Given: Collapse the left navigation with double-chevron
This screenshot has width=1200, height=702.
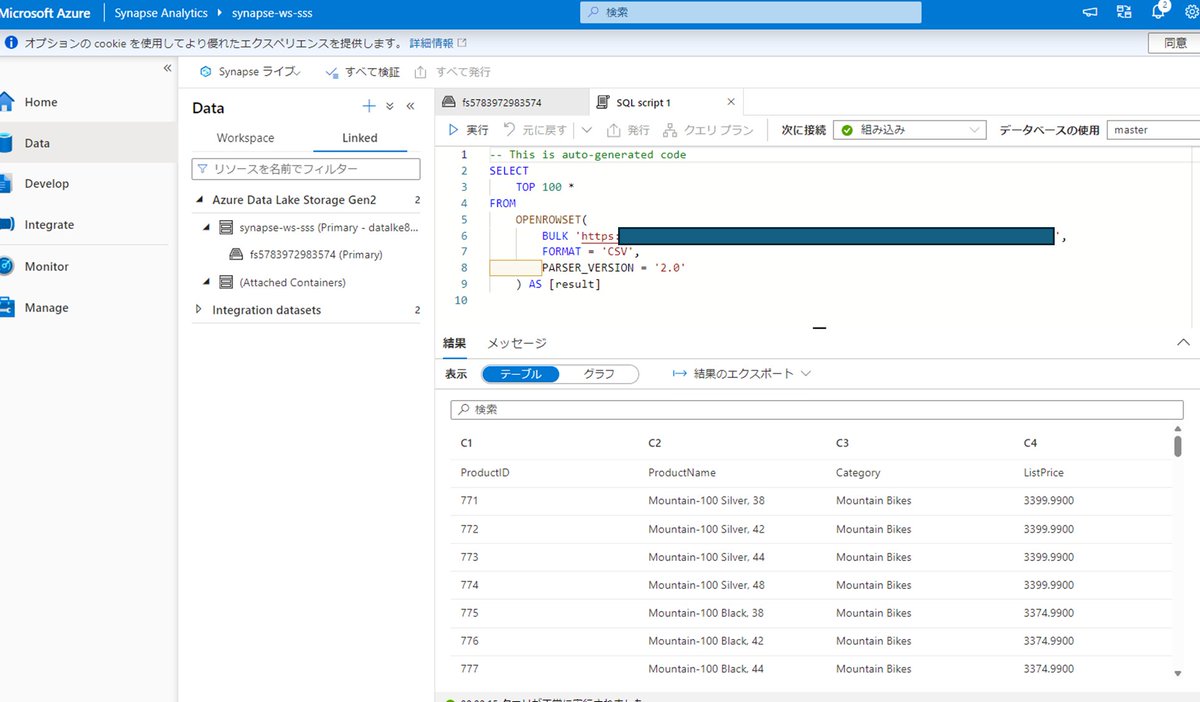Looking at the screenshot, I should coord(168,68).
